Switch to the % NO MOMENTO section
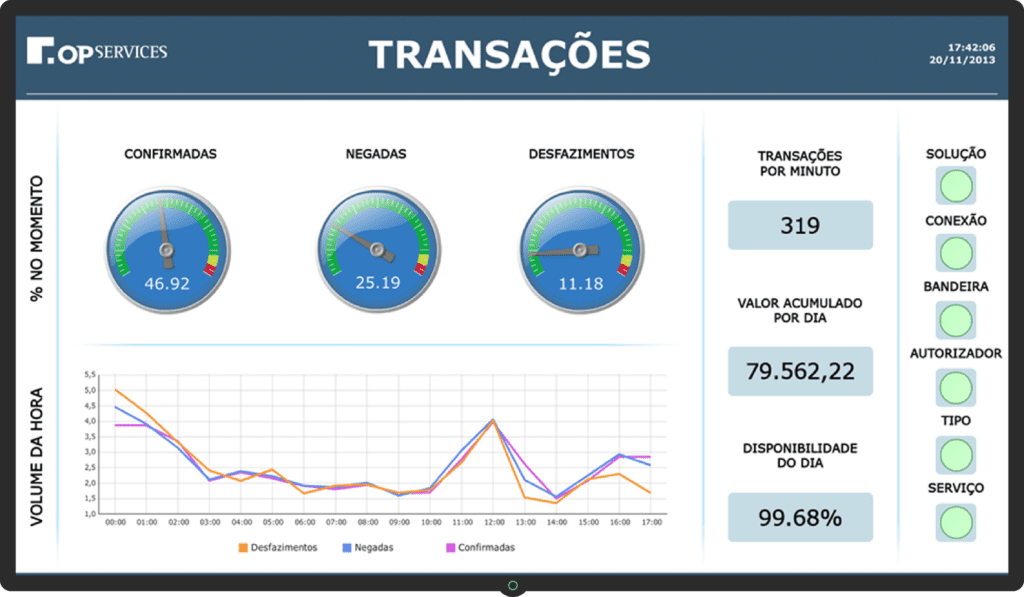This screenshot has width=1024, height=597. point(37,235)
